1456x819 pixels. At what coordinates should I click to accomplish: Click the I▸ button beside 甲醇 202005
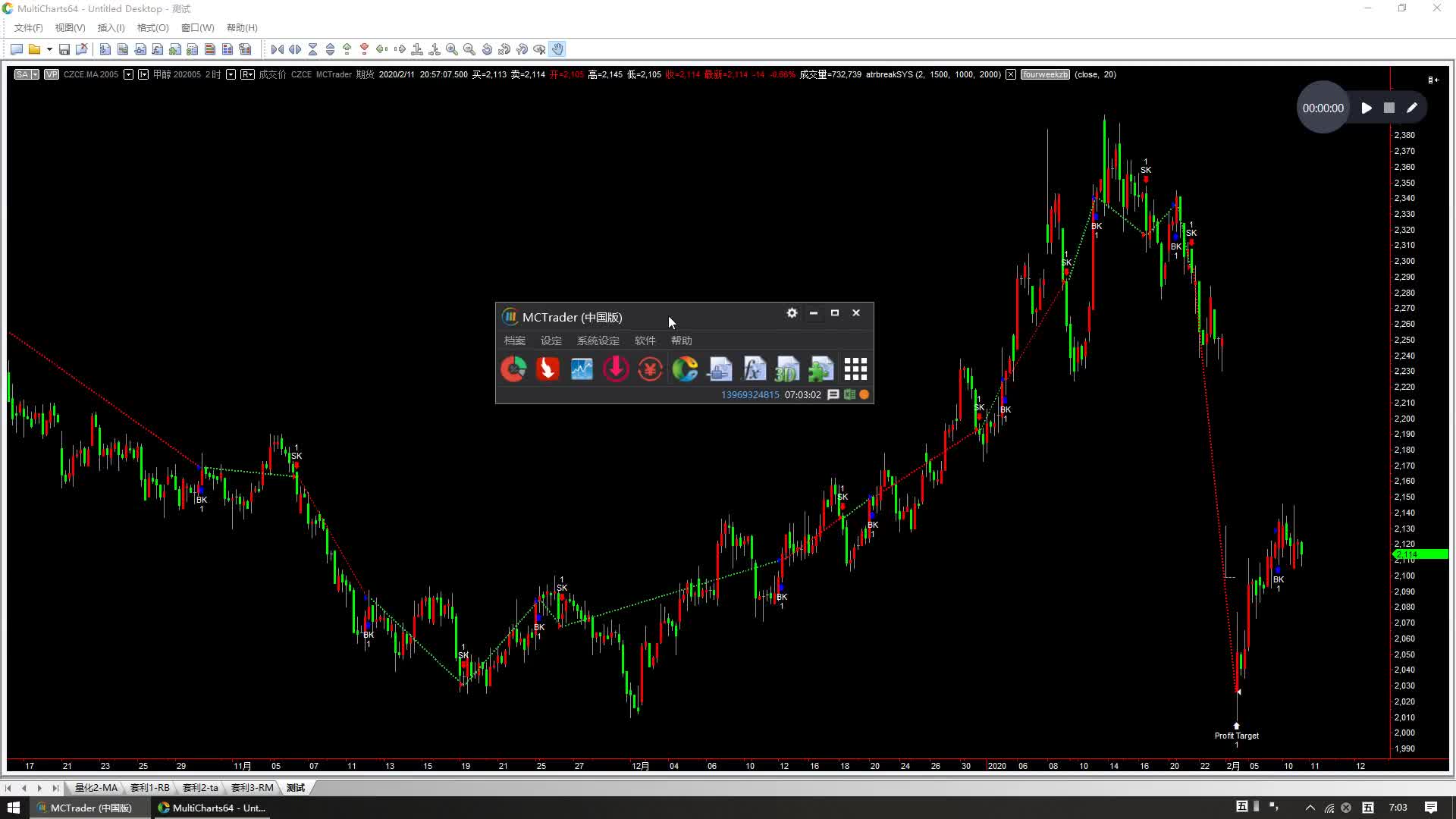pyautogui.click(x=143, y=74)
